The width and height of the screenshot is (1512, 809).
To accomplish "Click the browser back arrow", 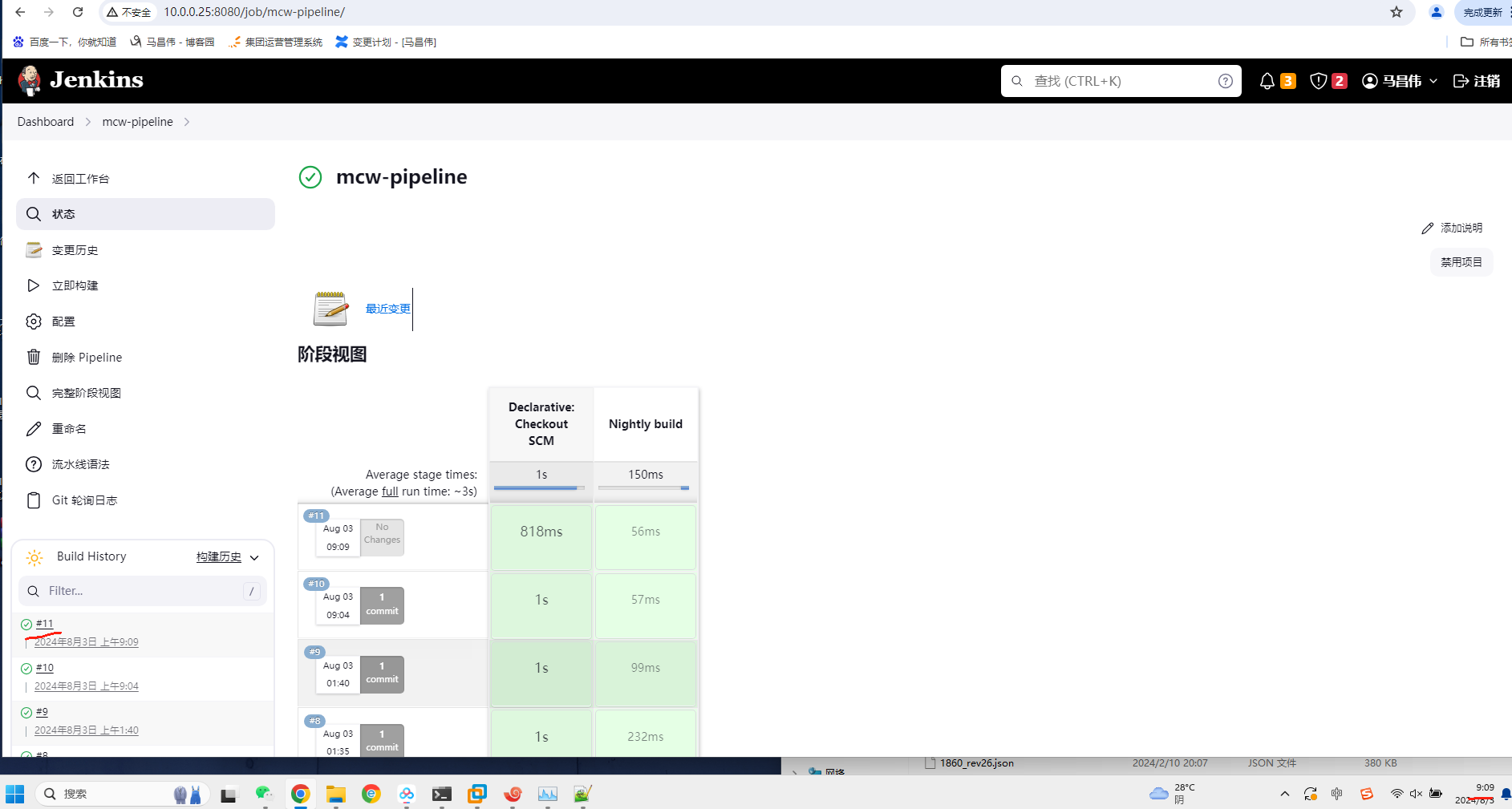I will coord(20,12).
